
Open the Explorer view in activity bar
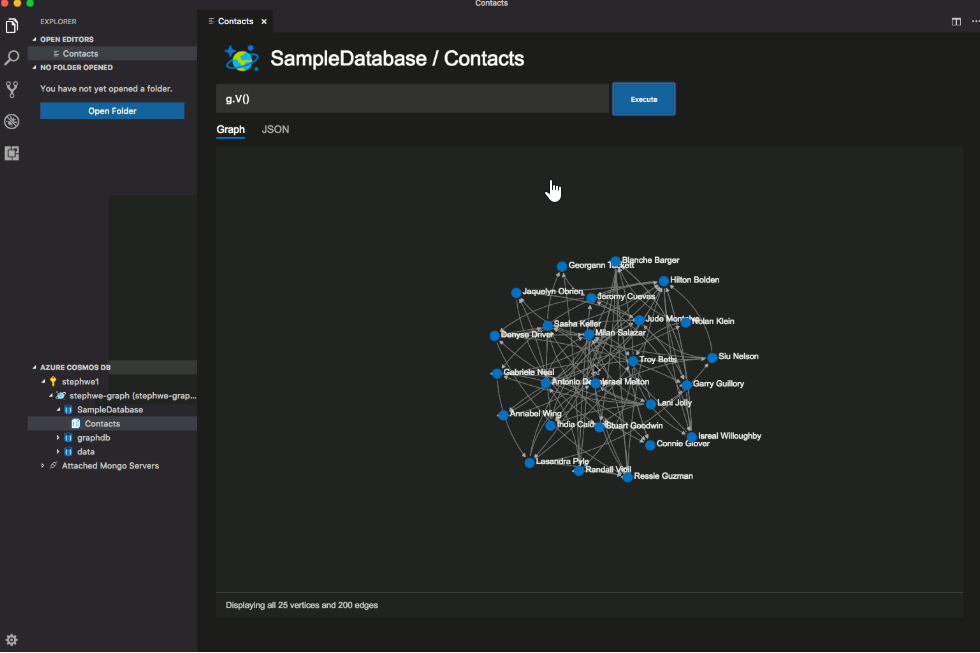coord(12,26)
